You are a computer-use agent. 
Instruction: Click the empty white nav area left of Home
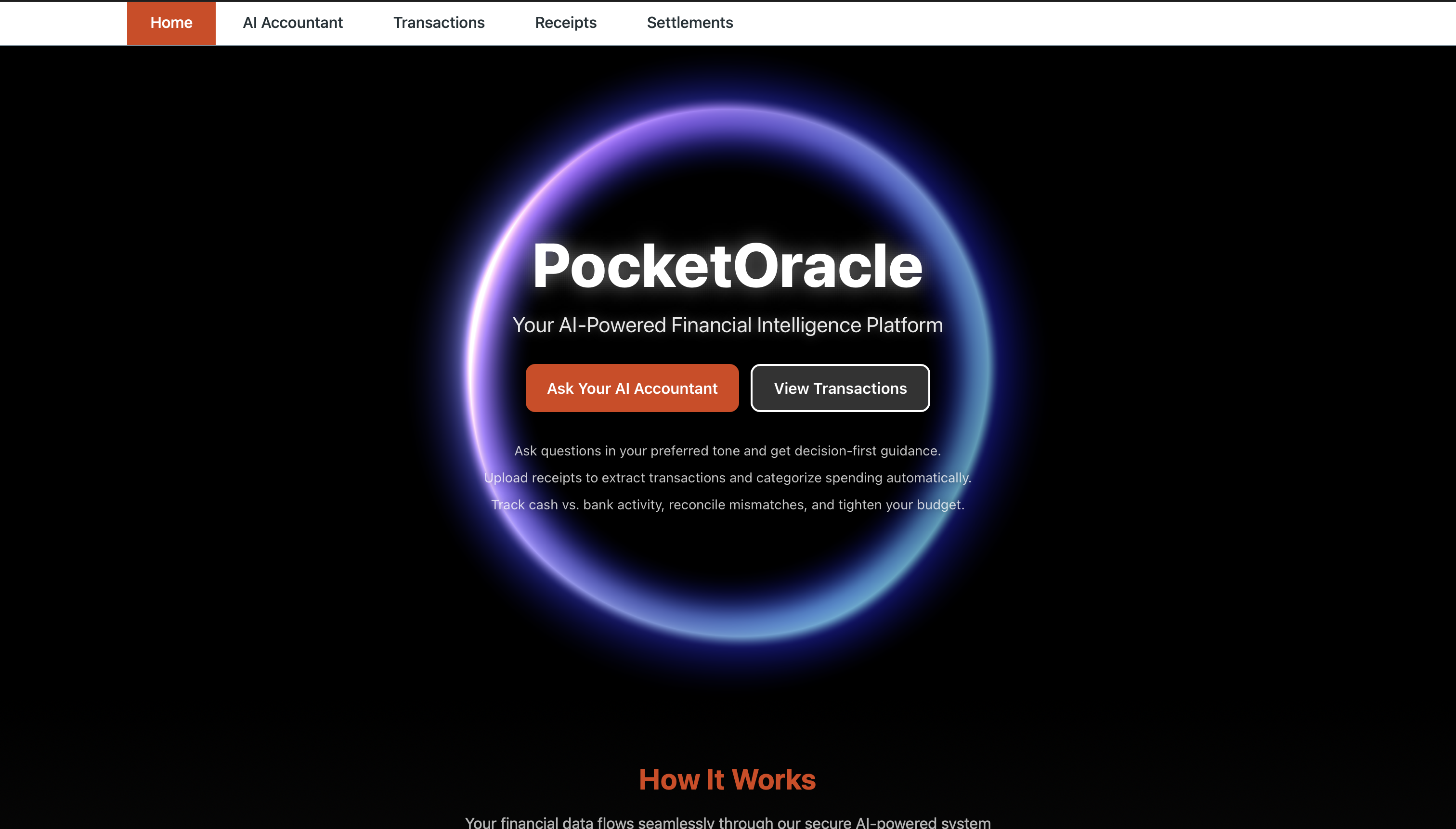[x=63, y=23]
